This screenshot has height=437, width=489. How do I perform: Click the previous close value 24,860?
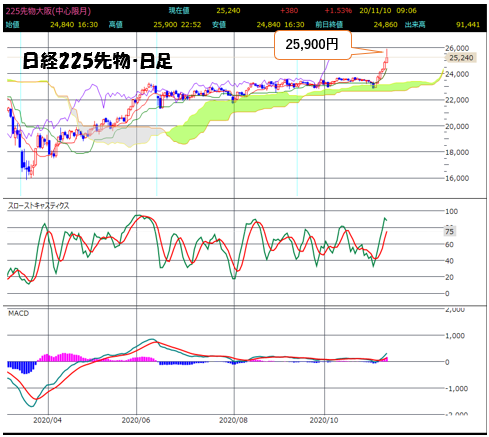point(385,25)
